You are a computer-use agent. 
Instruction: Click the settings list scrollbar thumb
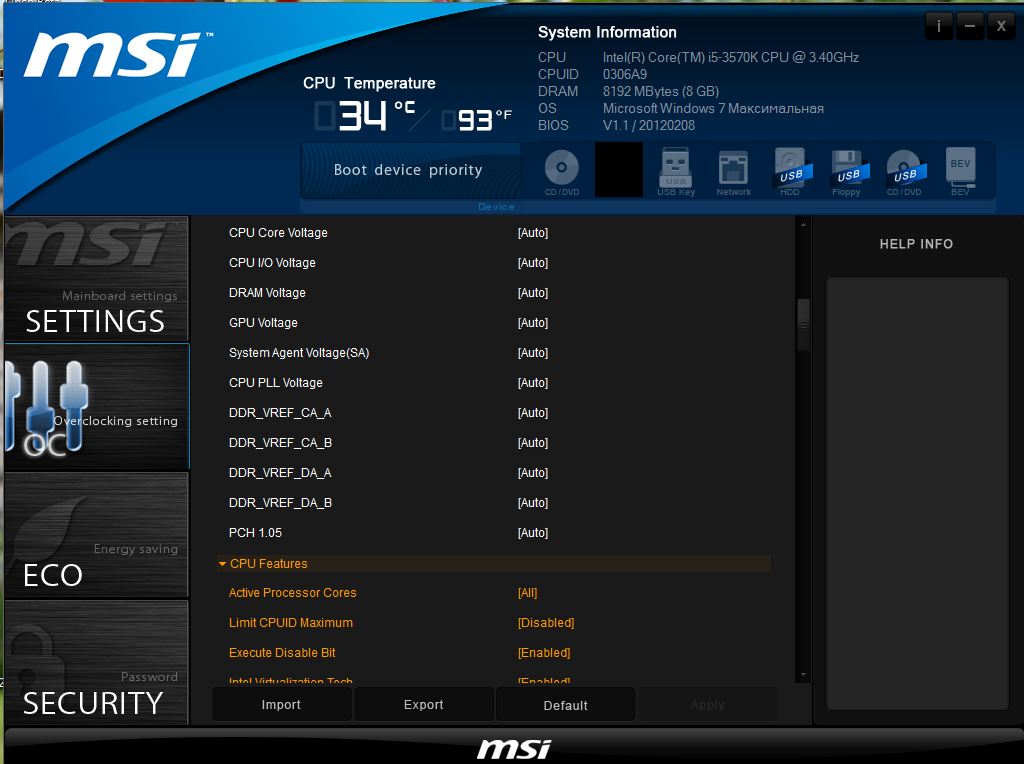coord(802,324)
